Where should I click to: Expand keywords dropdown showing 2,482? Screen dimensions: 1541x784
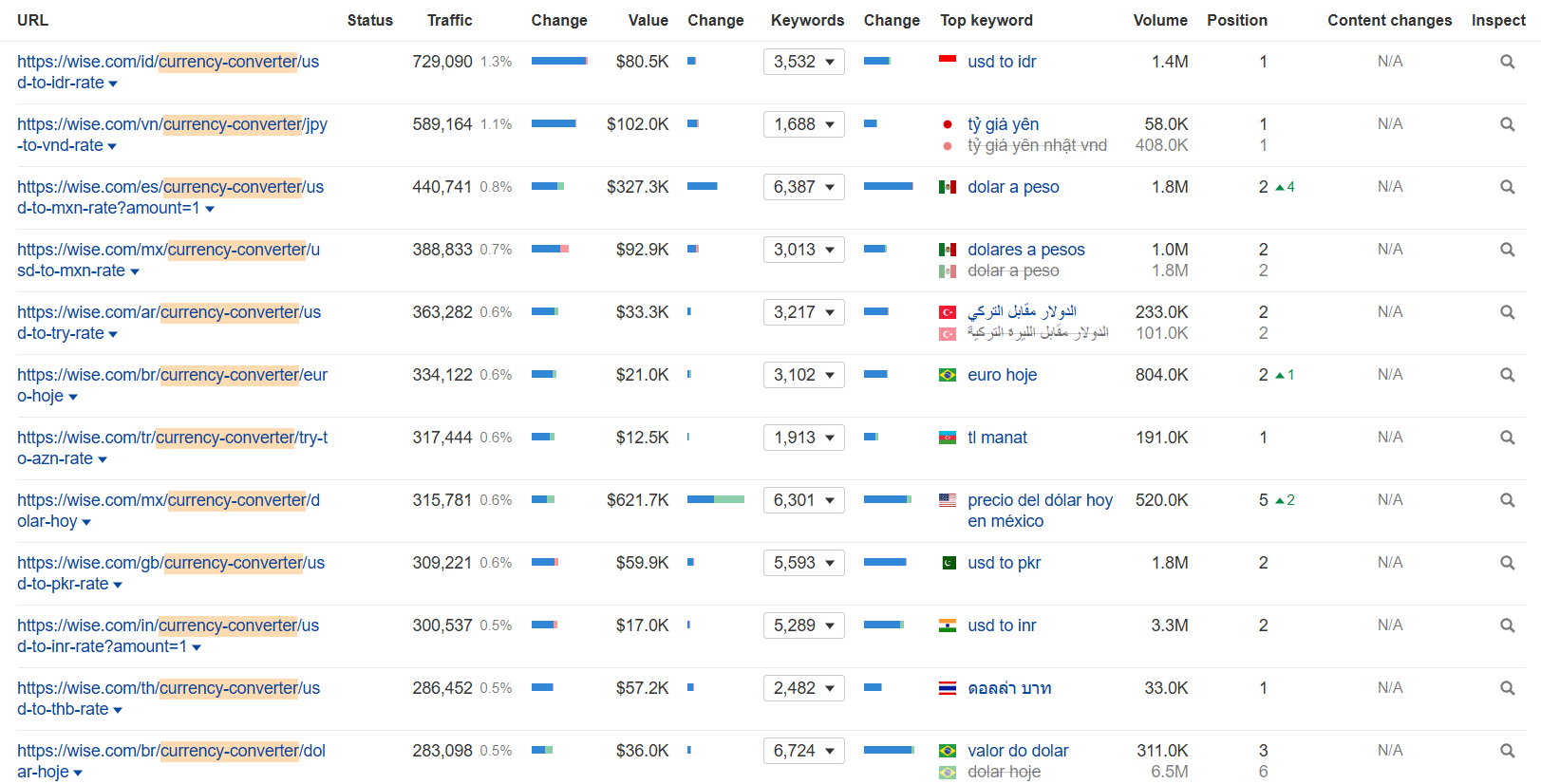point(804,688)
